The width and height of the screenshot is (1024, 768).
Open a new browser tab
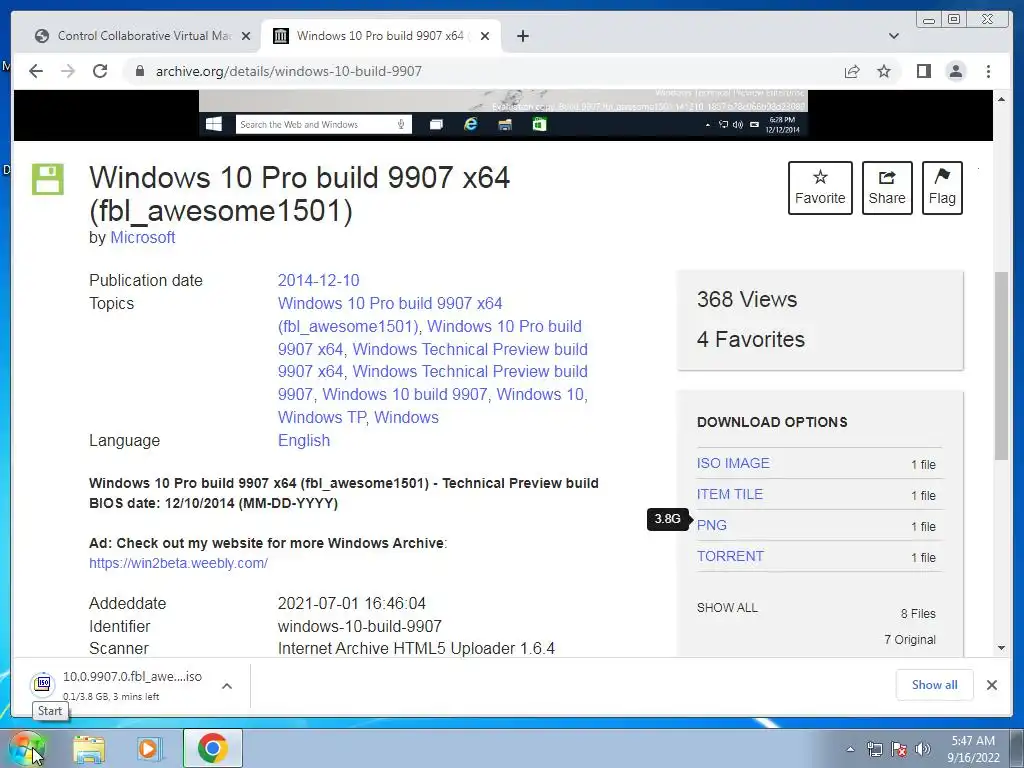(x=522, y=36)
